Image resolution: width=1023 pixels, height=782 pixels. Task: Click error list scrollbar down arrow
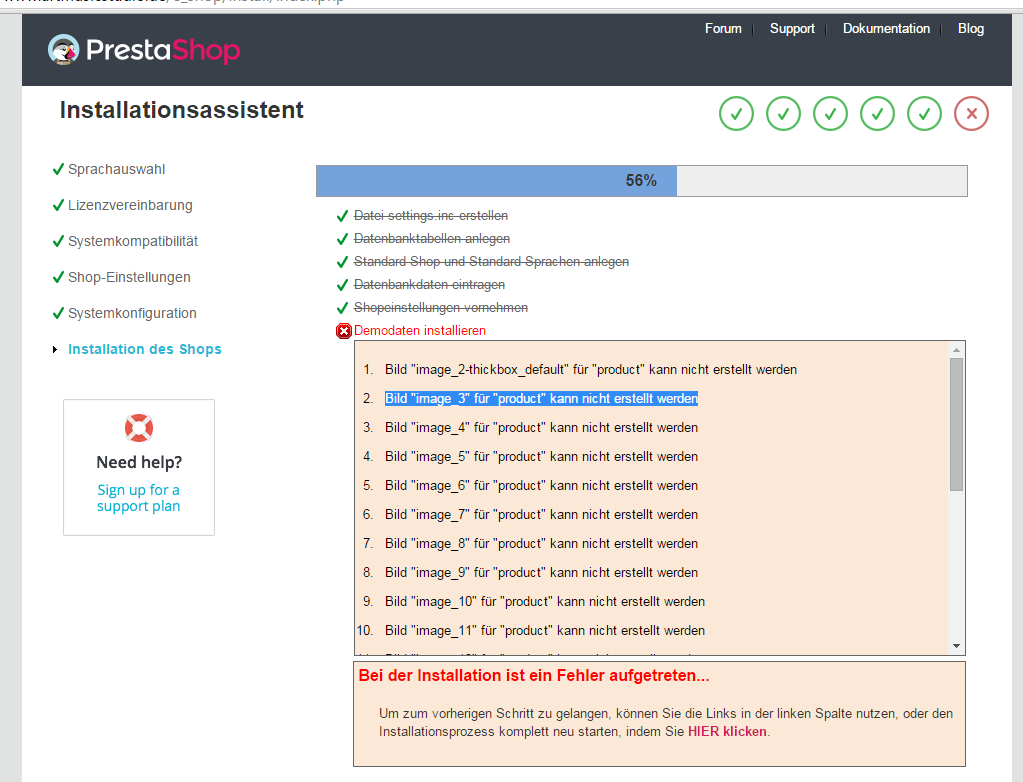[956, 646]
